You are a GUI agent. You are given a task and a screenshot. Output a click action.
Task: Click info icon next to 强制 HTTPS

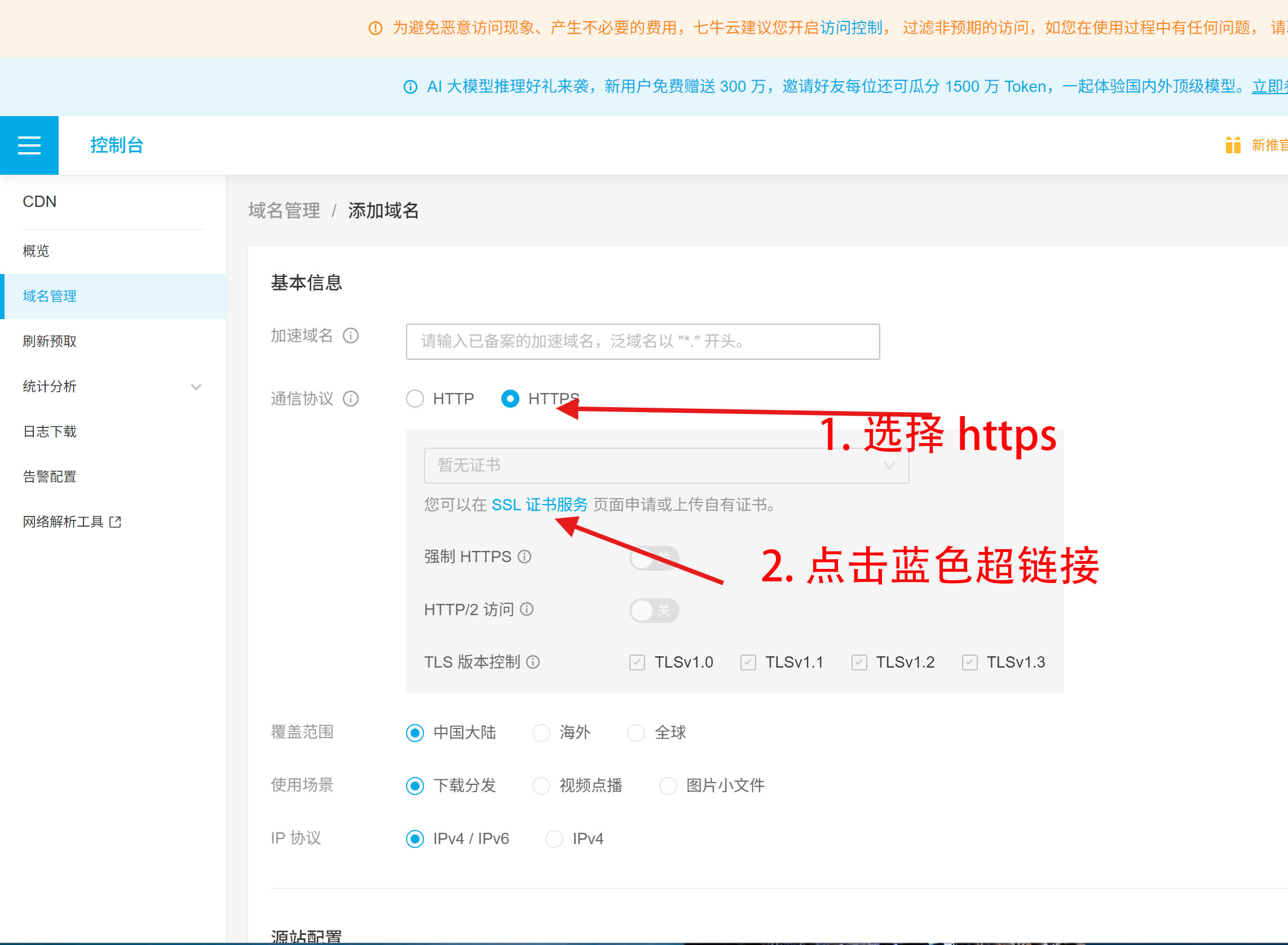coord(524,557)
